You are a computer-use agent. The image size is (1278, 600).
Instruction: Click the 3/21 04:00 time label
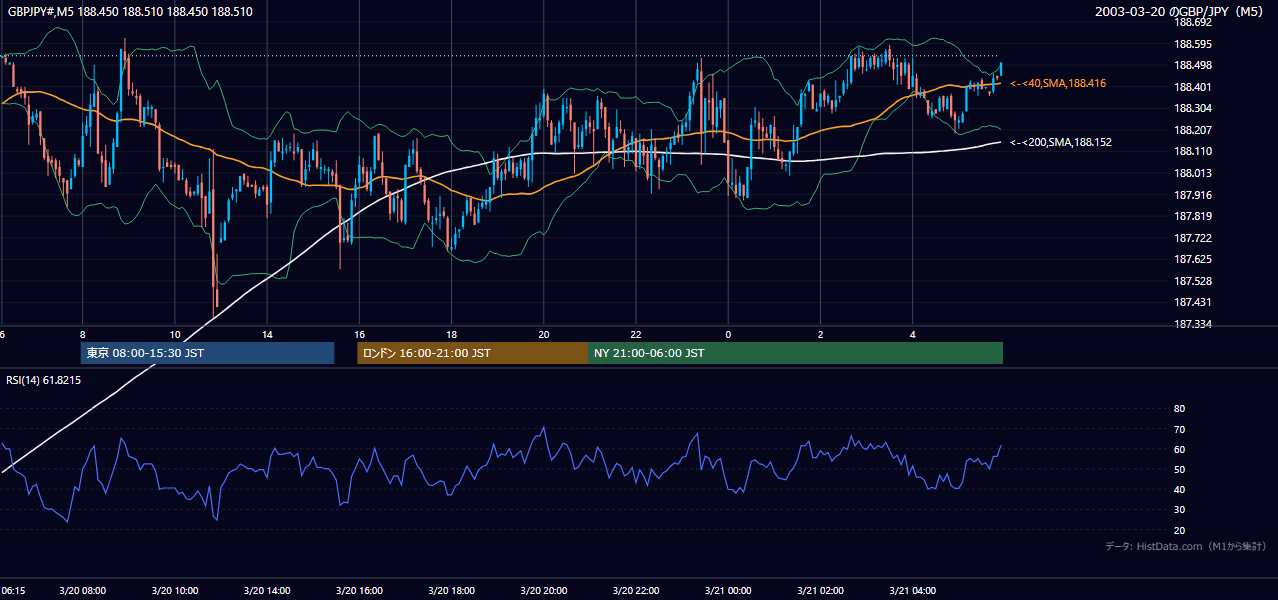pos(912,591)
